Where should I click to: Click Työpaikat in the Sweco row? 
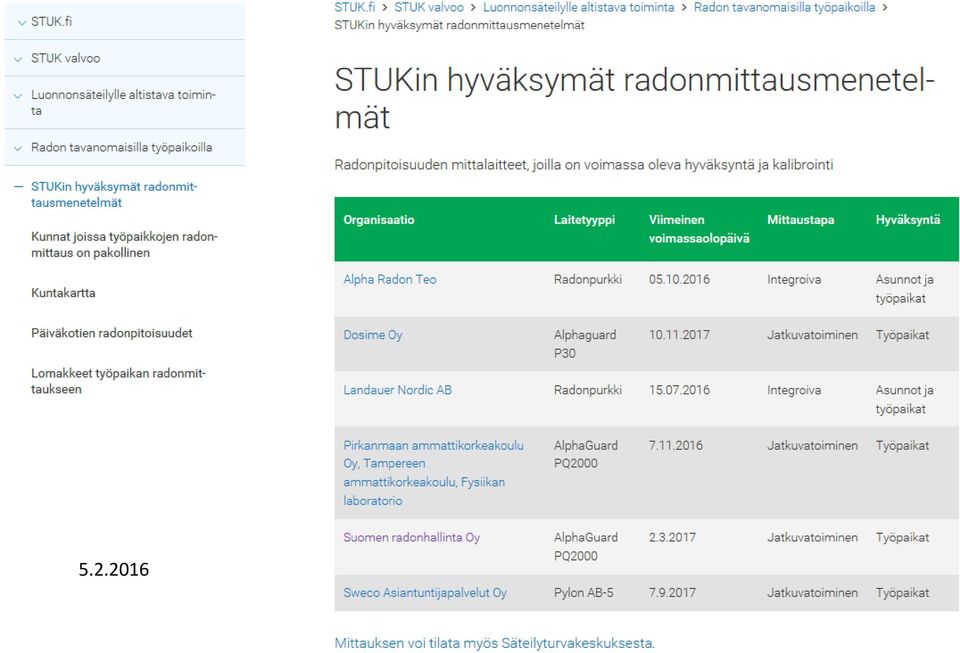click(x=902, y=593)
